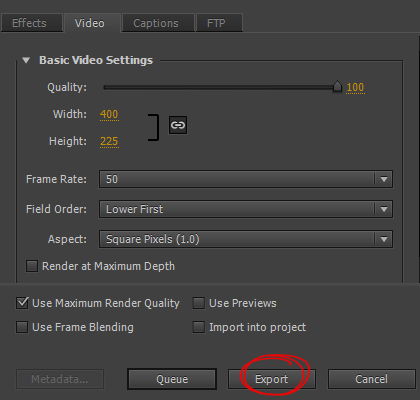Screen dimensions: 420x400
Task: Check Import into project checkbox
Action: (x=199, y=327)
